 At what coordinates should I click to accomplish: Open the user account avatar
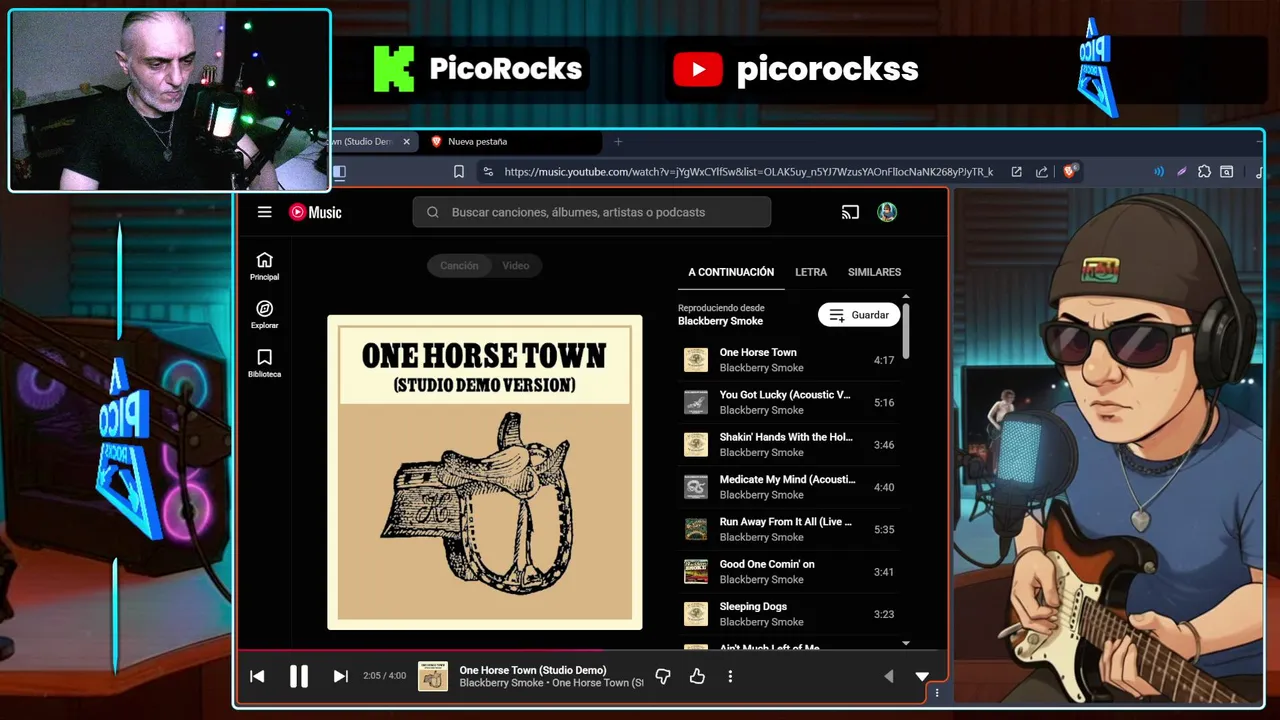pos(887,212)
